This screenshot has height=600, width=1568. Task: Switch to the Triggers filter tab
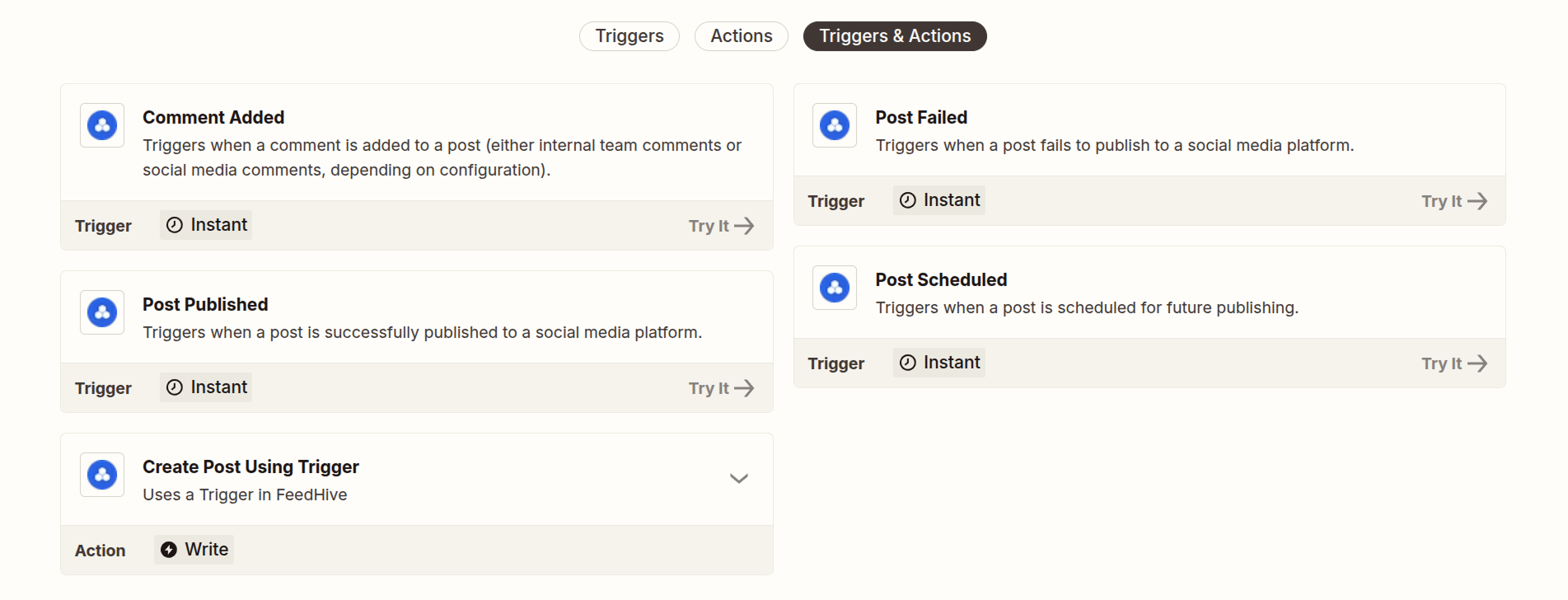coord(629,36)
